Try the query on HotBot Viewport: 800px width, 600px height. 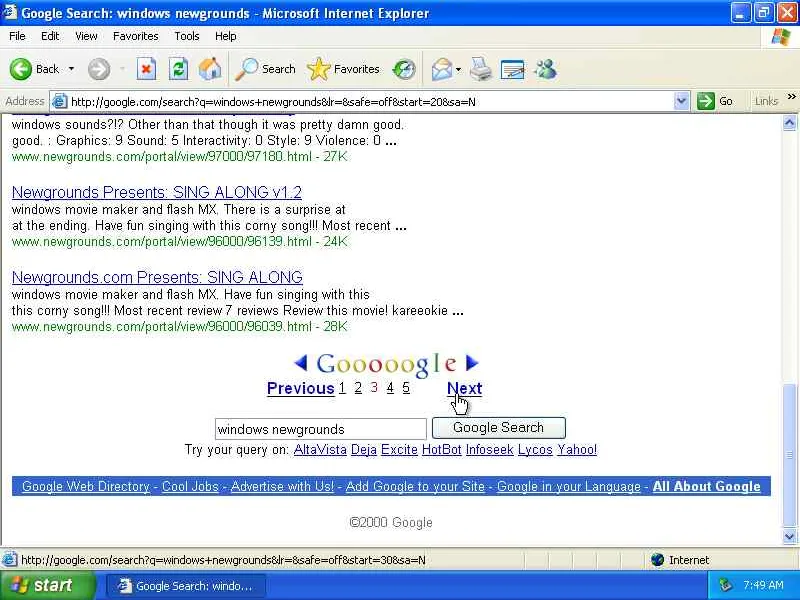(441, 449)
